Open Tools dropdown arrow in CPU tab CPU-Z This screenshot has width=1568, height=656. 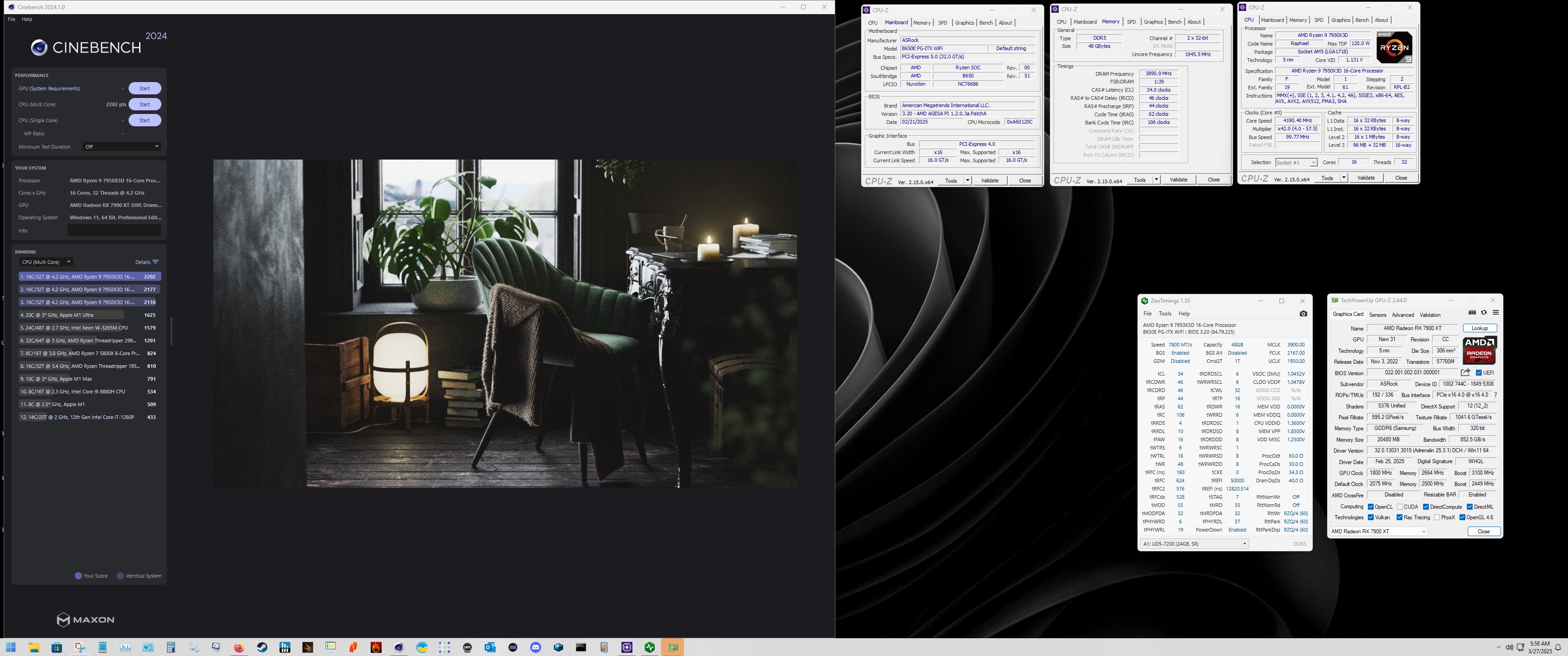[1343, 178]
